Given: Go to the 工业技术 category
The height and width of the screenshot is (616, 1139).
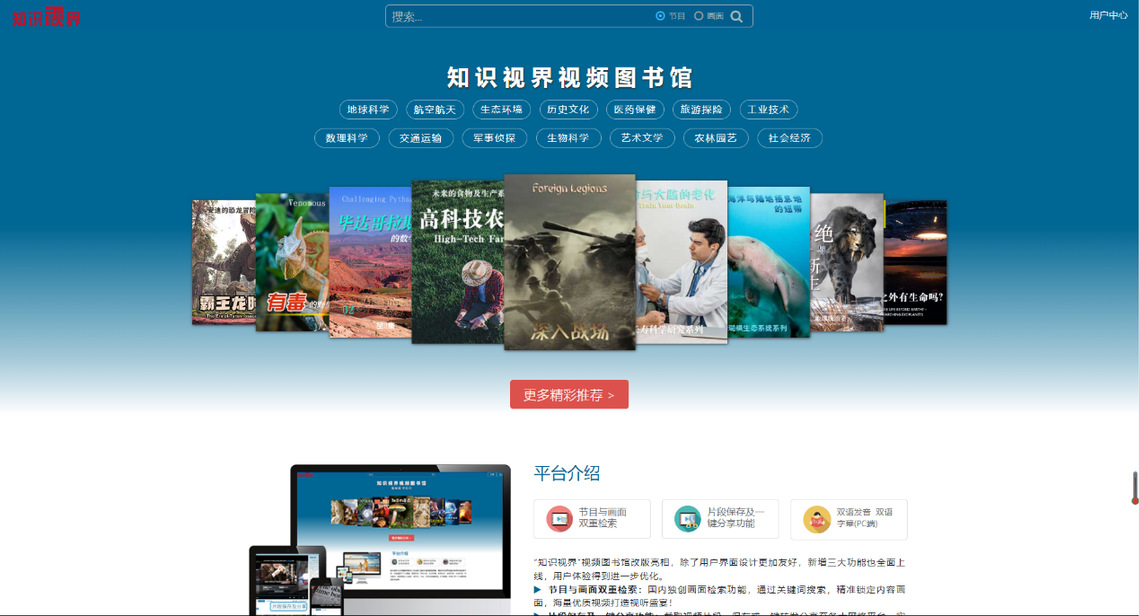Looking at the screenshot, I should (769, 110).
